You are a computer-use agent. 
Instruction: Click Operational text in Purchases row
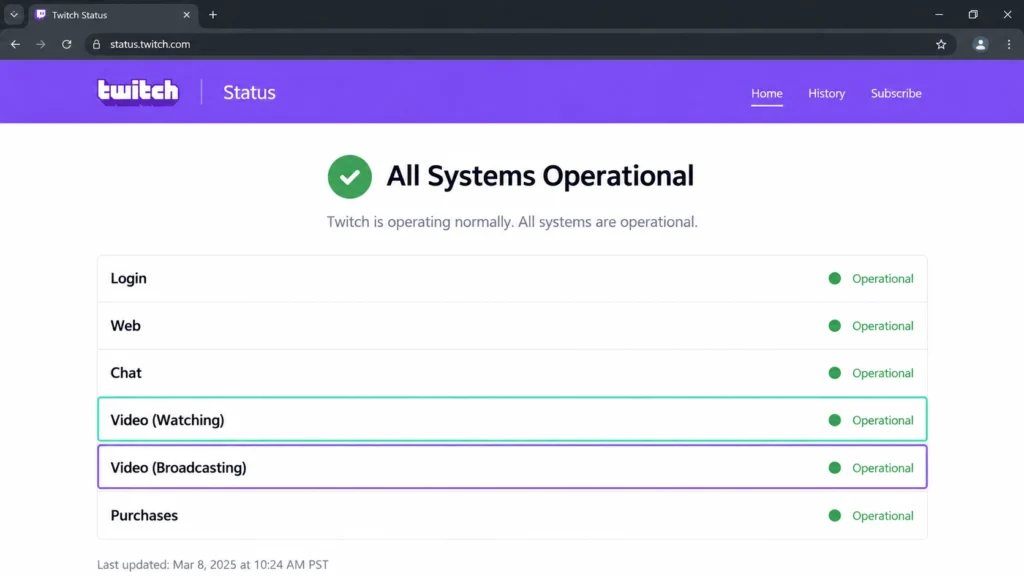pyautogui.click(x=882, y=516)
